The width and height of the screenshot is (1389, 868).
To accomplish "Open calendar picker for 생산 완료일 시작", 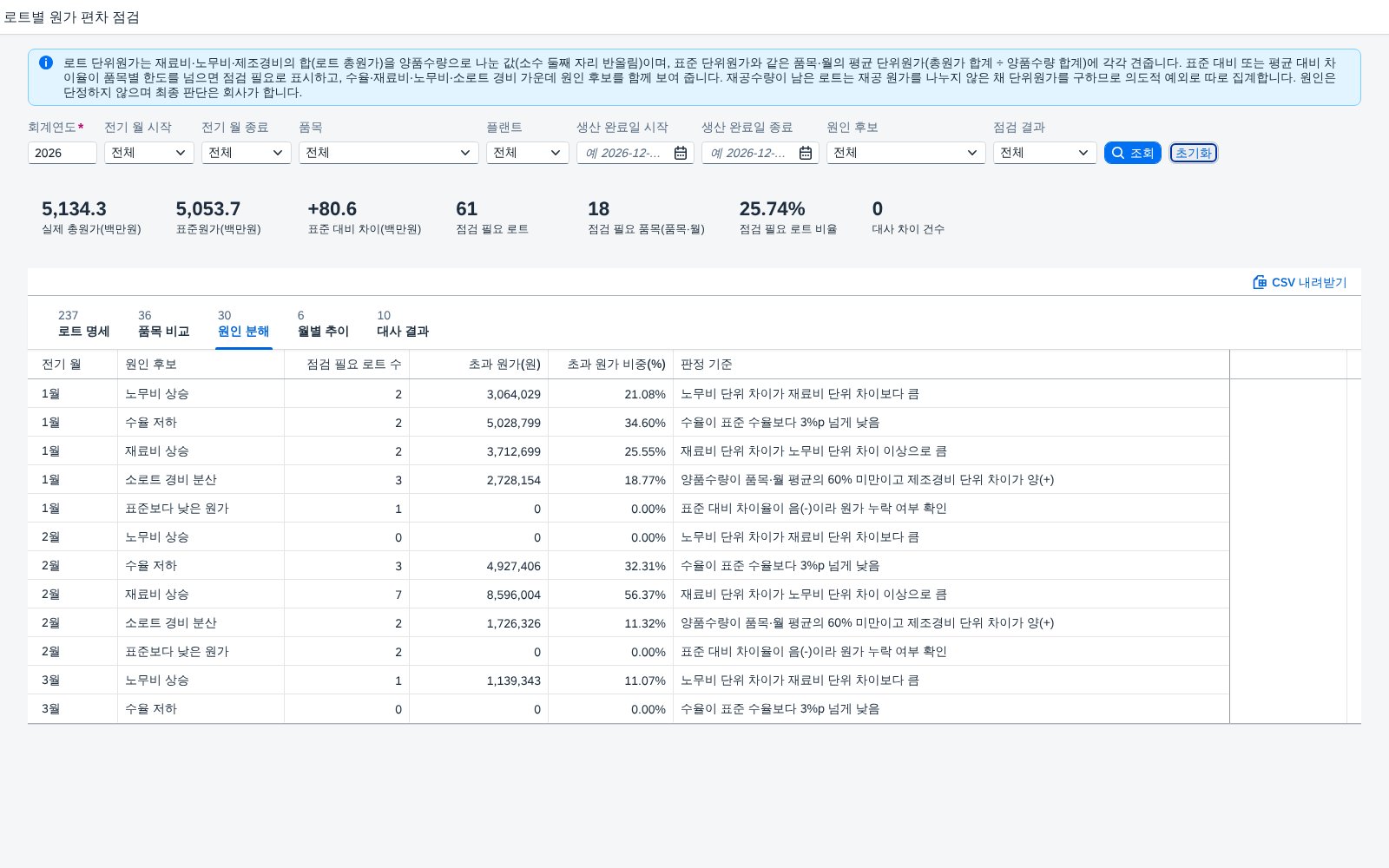I will pyautogui.click(x=681, y=153).
